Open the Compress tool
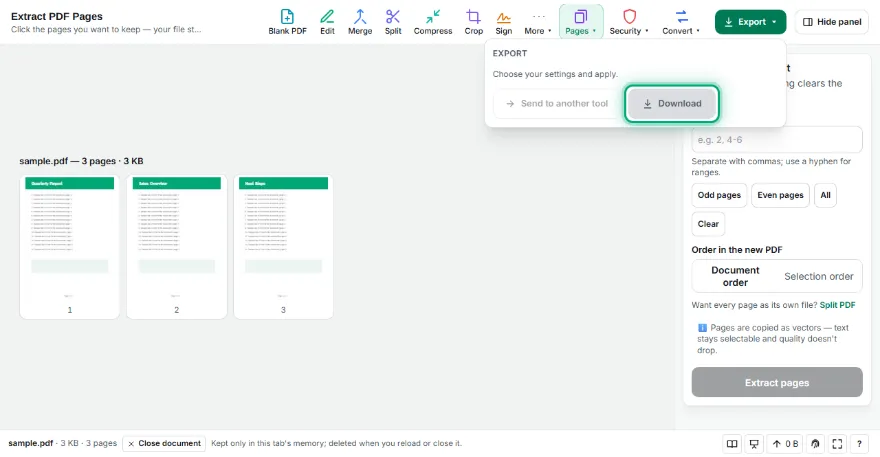The image size is (880, 457). 433,22
